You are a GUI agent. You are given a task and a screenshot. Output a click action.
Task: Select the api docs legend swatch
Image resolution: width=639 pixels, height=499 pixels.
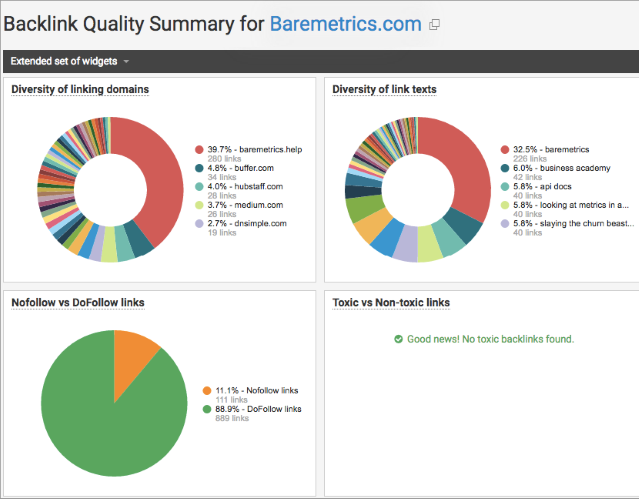click(505, 186)
